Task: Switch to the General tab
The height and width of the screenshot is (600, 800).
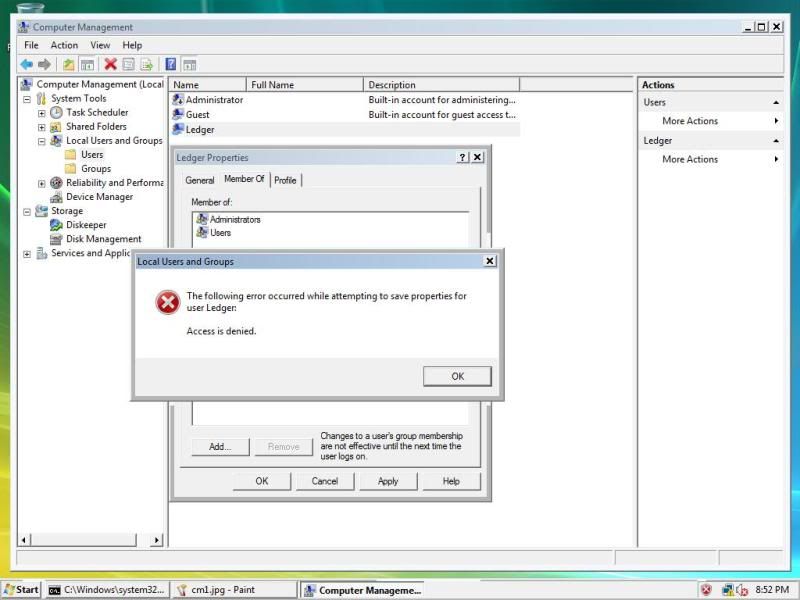Action: [199, 180]
